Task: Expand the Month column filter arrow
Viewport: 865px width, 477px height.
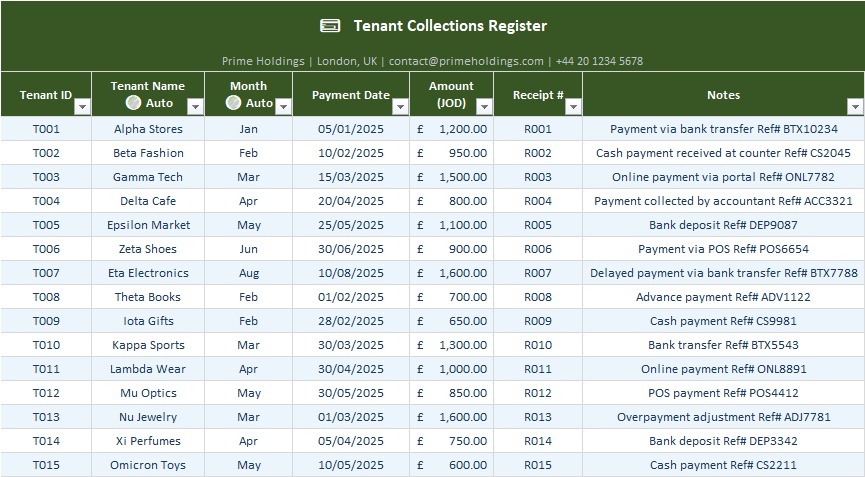Action: [283, 106]
